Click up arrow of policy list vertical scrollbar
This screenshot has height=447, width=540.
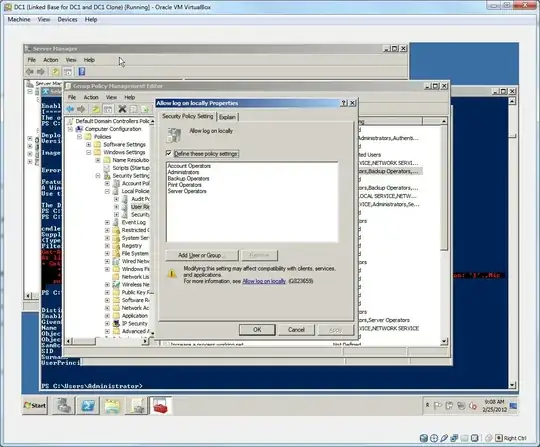point(444,121)
